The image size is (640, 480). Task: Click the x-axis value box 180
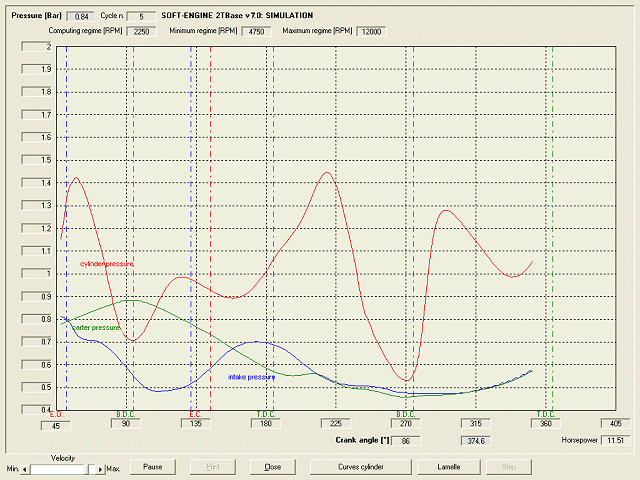point(266,423)
